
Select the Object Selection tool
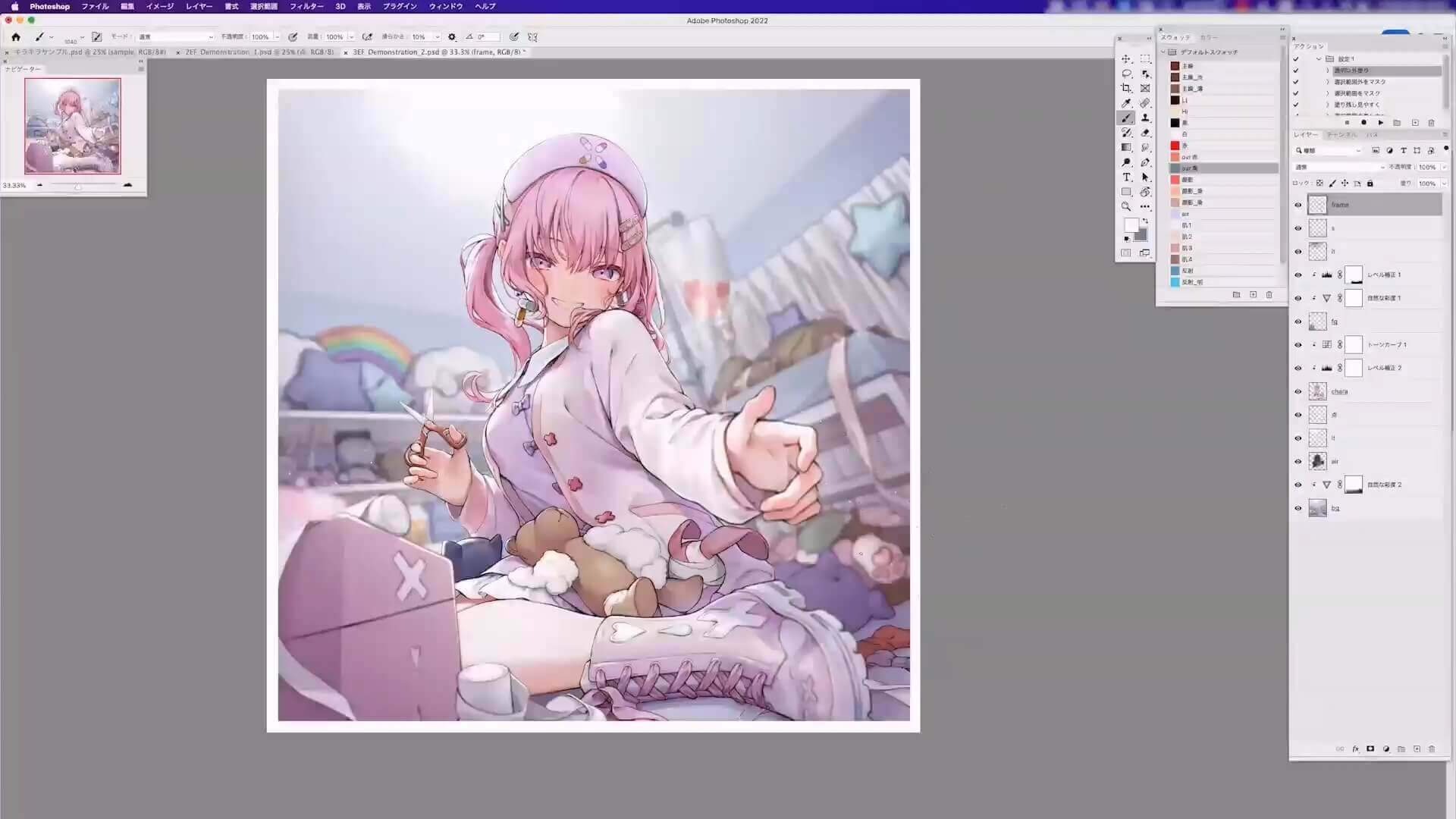tap(1145, 74)
